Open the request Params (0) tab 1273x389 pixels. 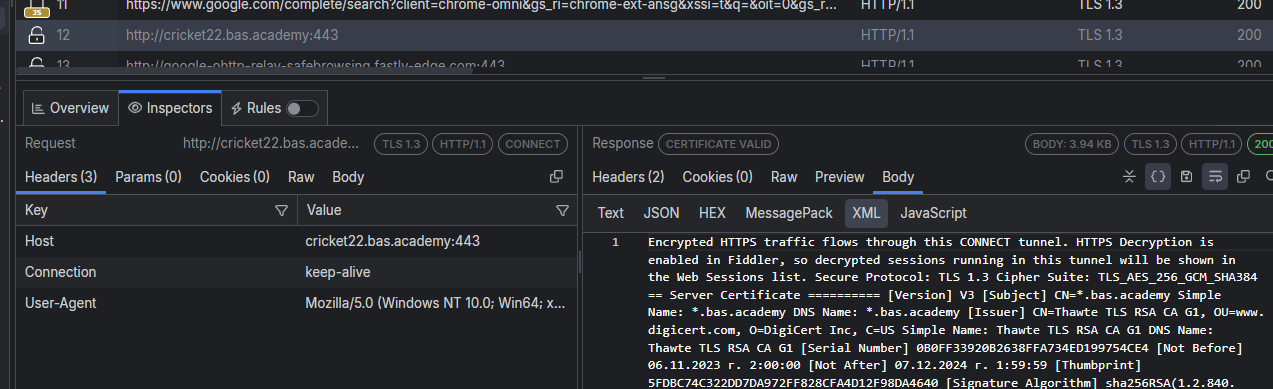[x=148, y=177]
